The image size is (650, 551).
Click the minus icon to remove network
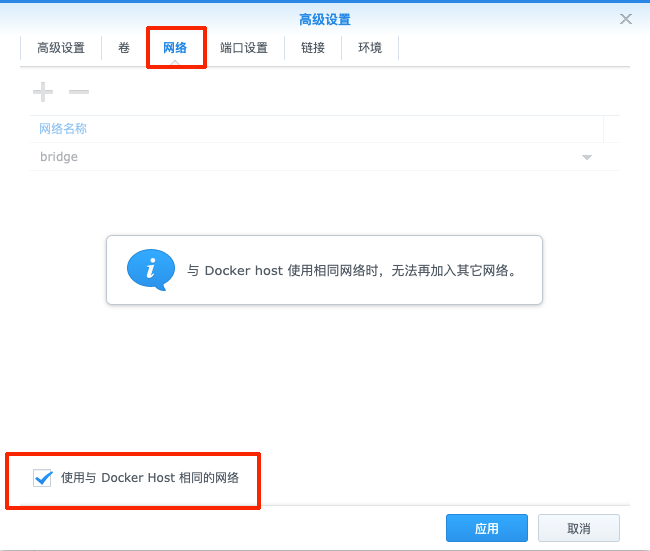pos(79,92)
